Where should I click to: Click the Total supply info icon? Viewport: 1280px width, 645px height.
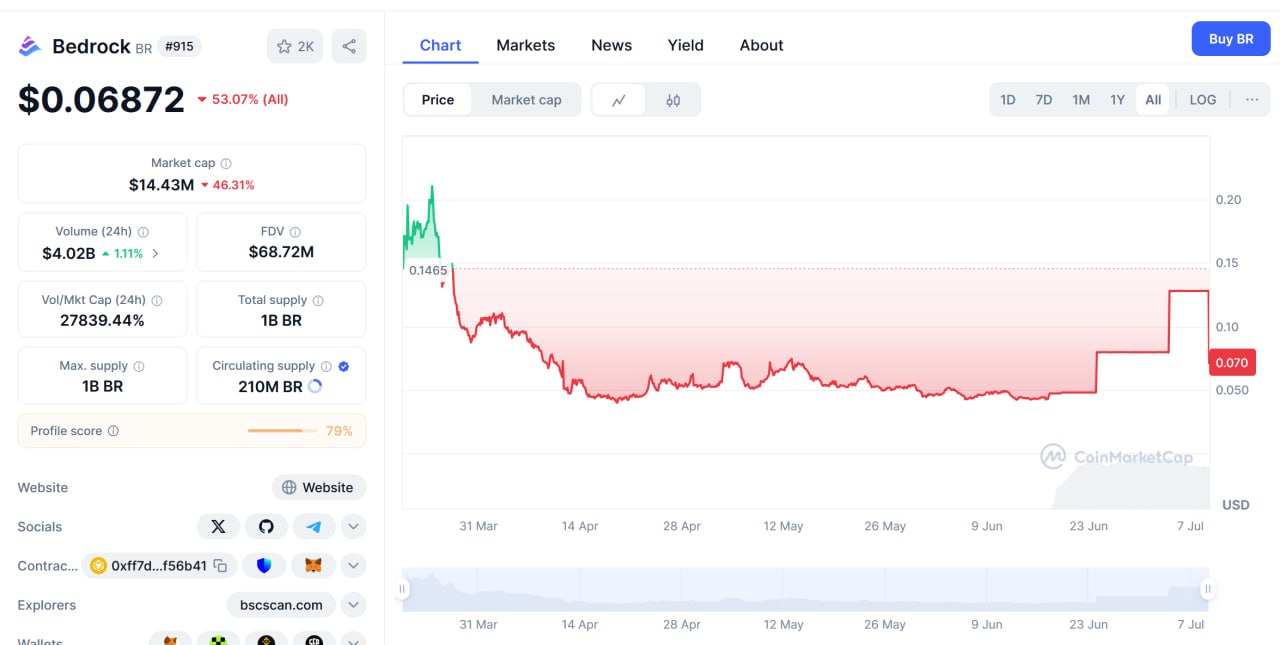coord(318,300)
